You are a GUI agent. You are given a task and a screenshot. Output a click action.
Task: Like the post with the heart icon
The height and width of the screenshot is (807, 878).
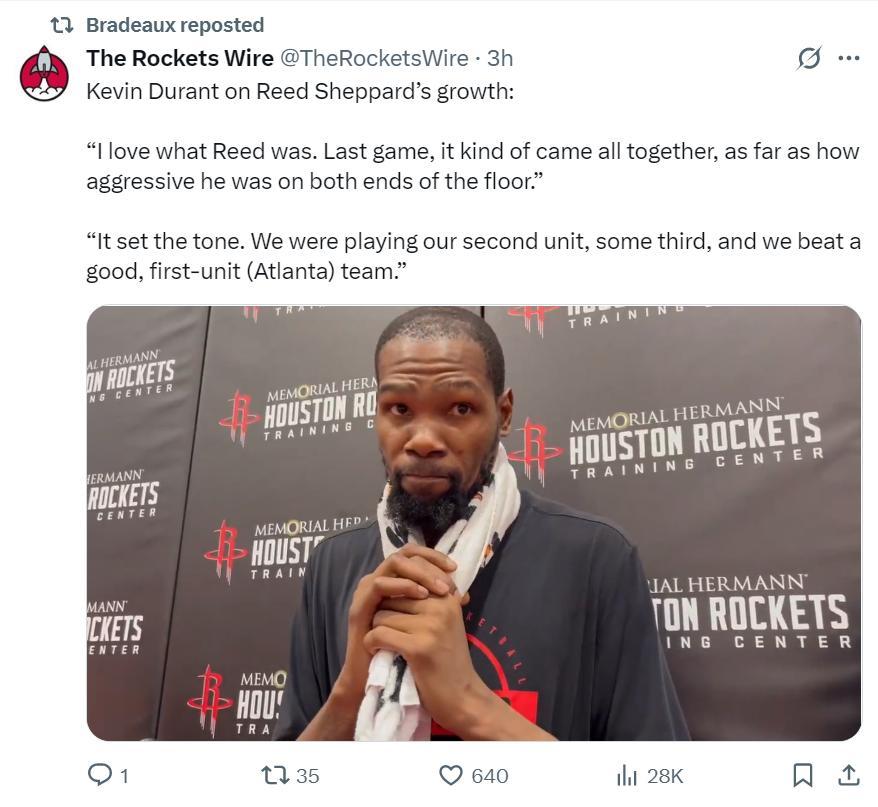452,775
